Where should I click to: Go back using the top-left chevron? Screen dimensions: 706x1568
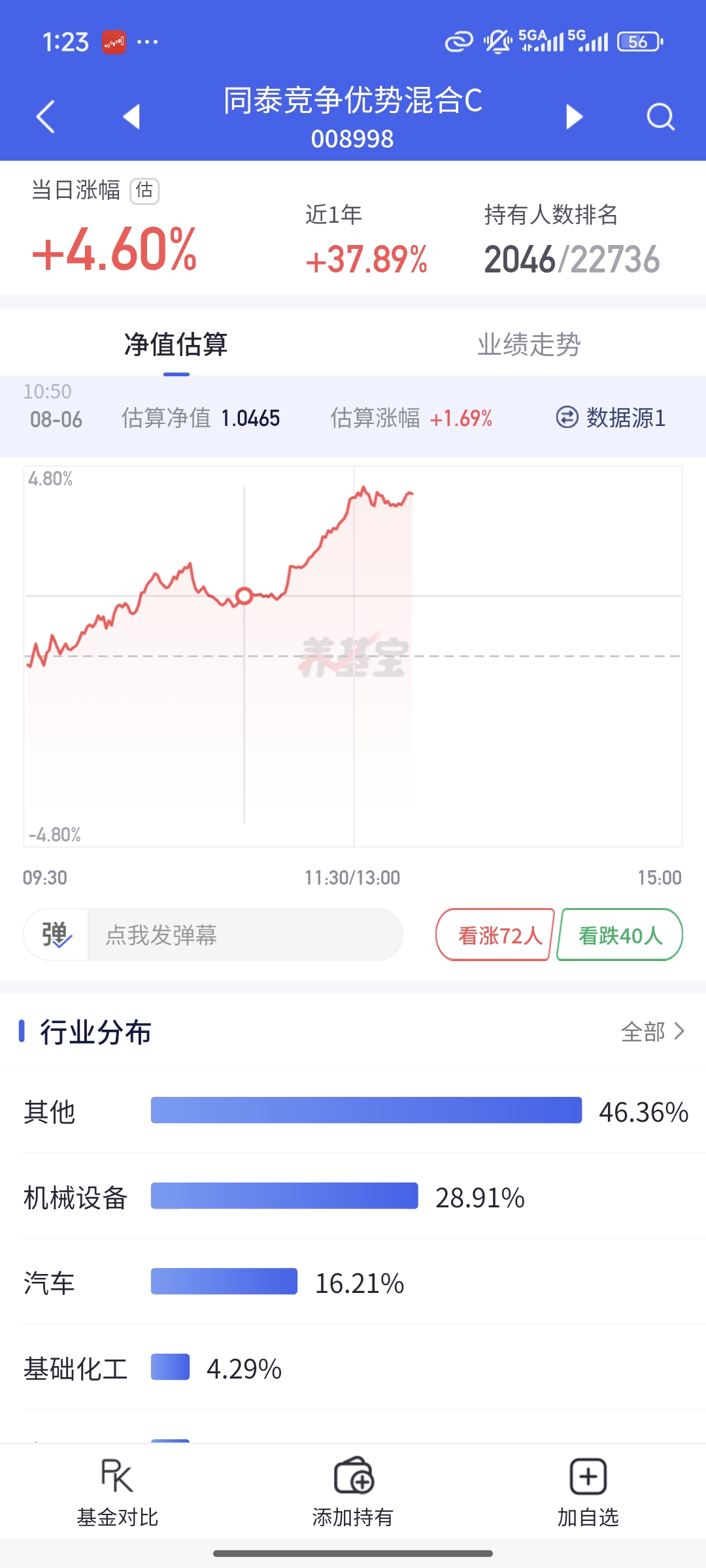45,117
